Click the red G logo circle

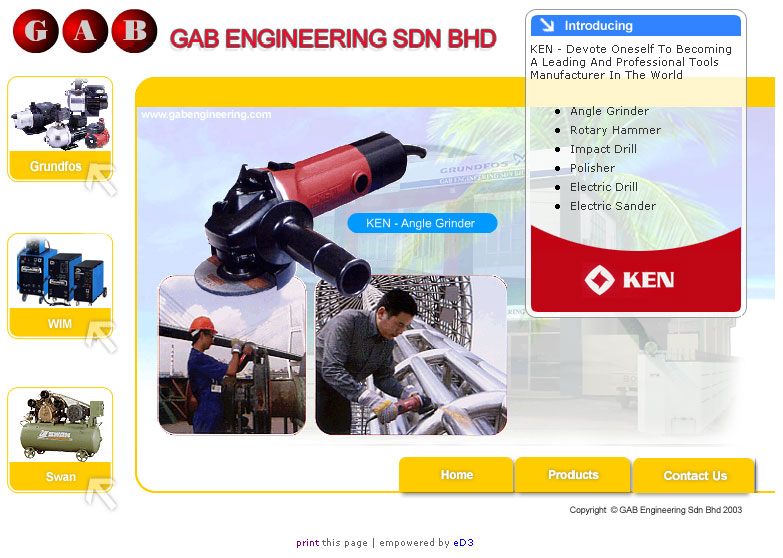(x=36, y=31)
